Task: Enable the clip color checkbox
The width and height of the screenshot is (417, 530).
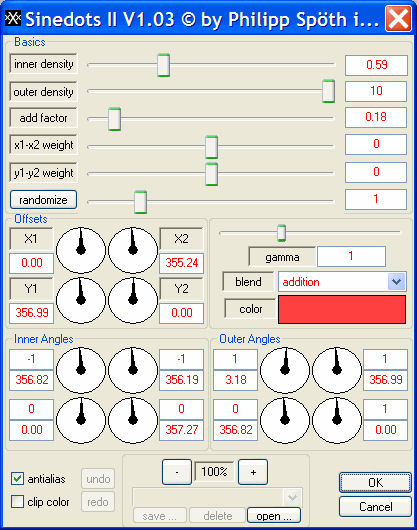Action: point(17,502)
